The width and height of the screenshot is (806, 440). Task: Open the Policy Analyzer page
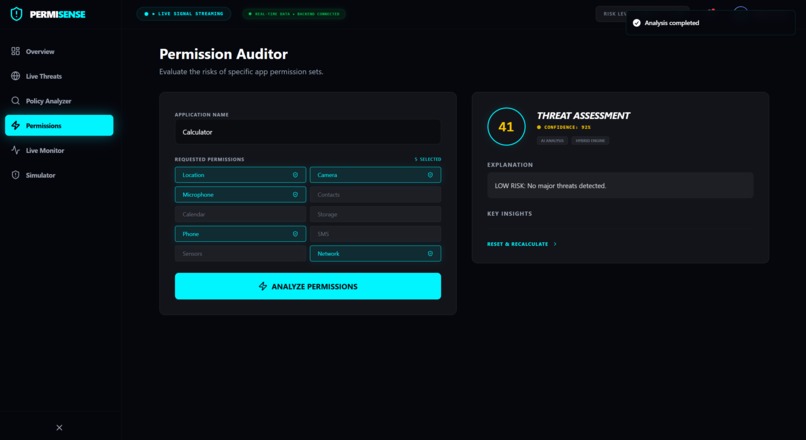[59, 101]
